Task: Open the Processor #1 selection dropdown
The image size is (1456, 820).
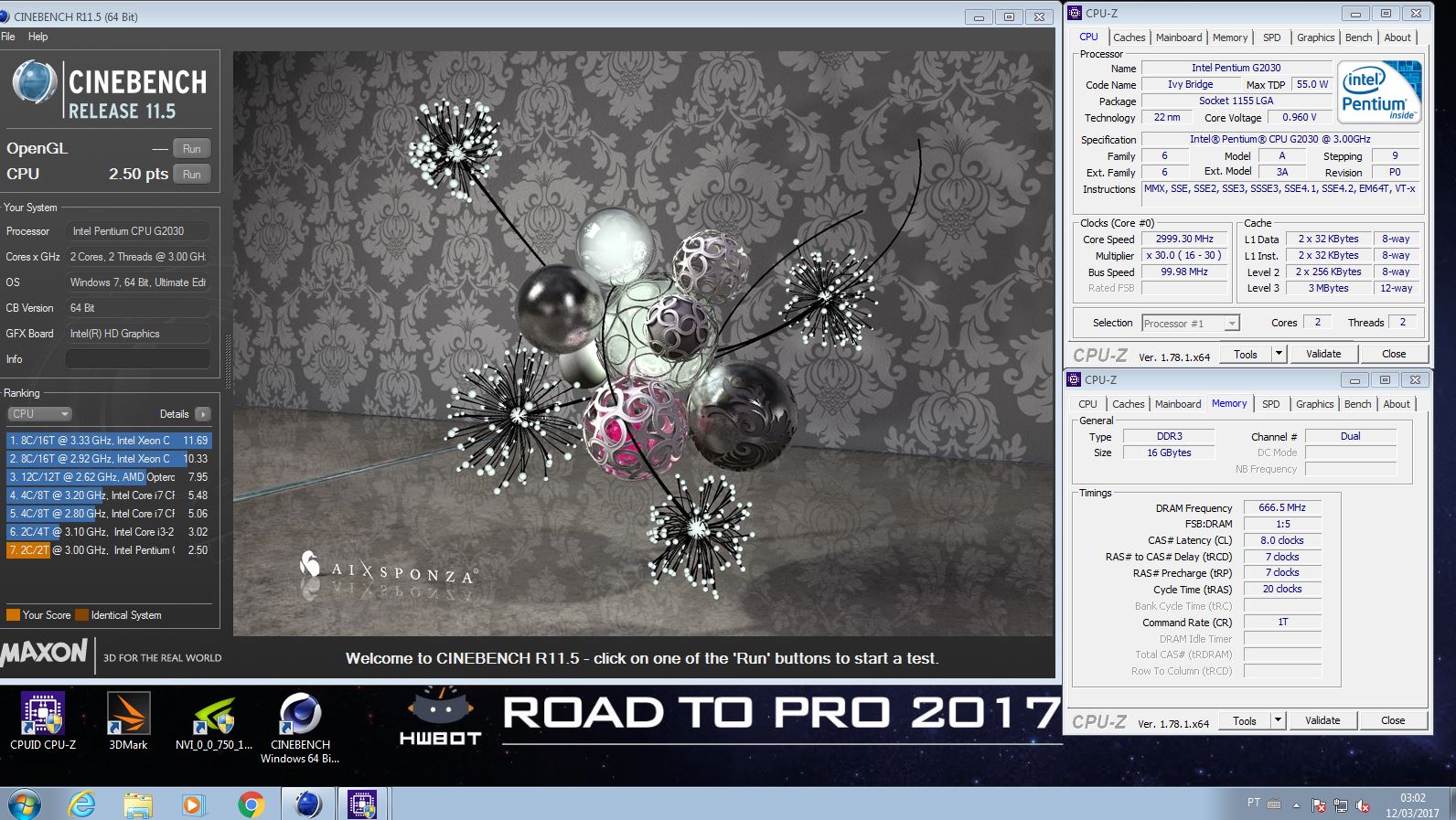Action: (1191, 324)
